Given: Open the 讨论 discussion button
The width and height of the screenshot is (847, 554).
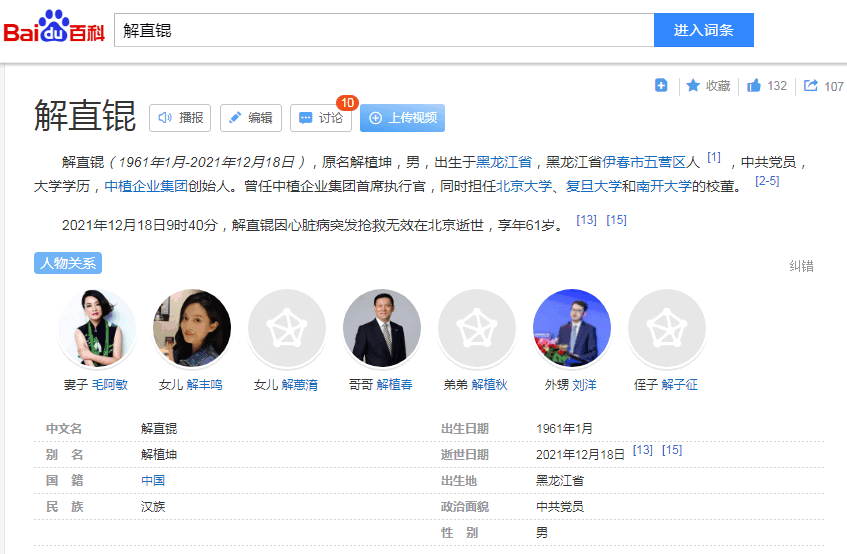Looking at the screenshot, I should click(321, 118).
